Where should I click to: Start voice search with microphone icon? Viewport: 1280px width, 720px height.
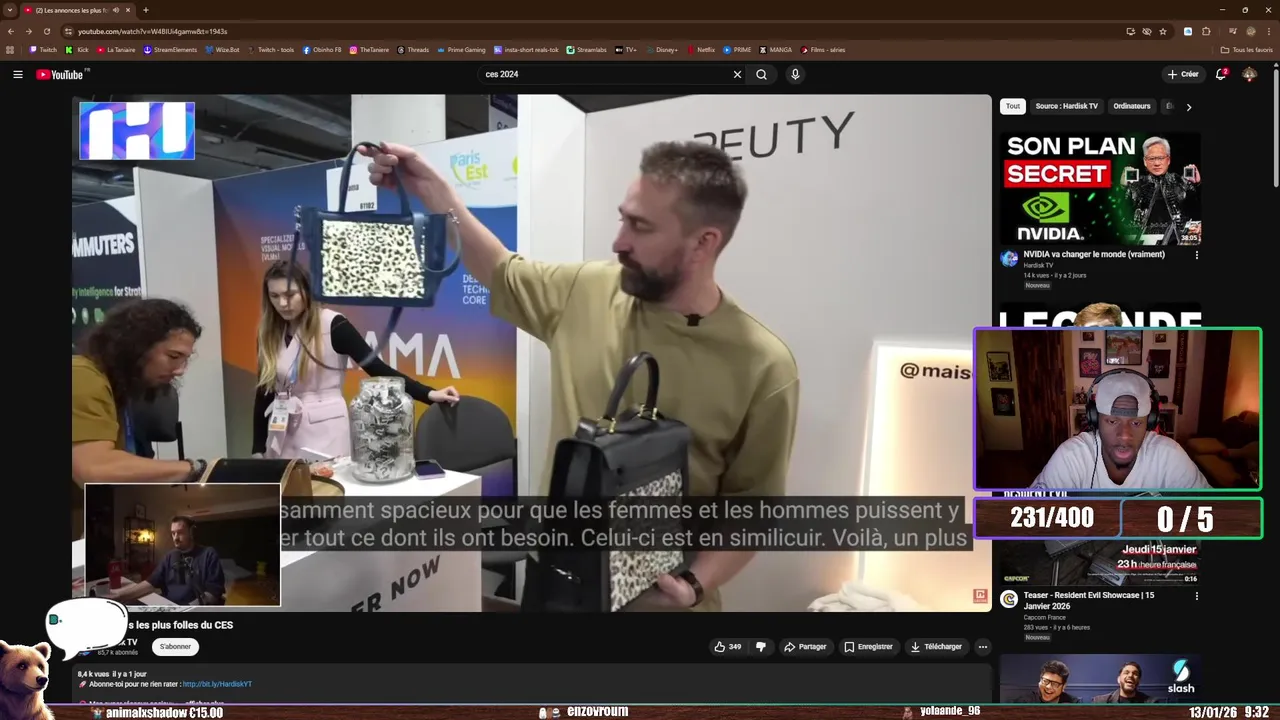pyautogui.click(x=795, y=74)
